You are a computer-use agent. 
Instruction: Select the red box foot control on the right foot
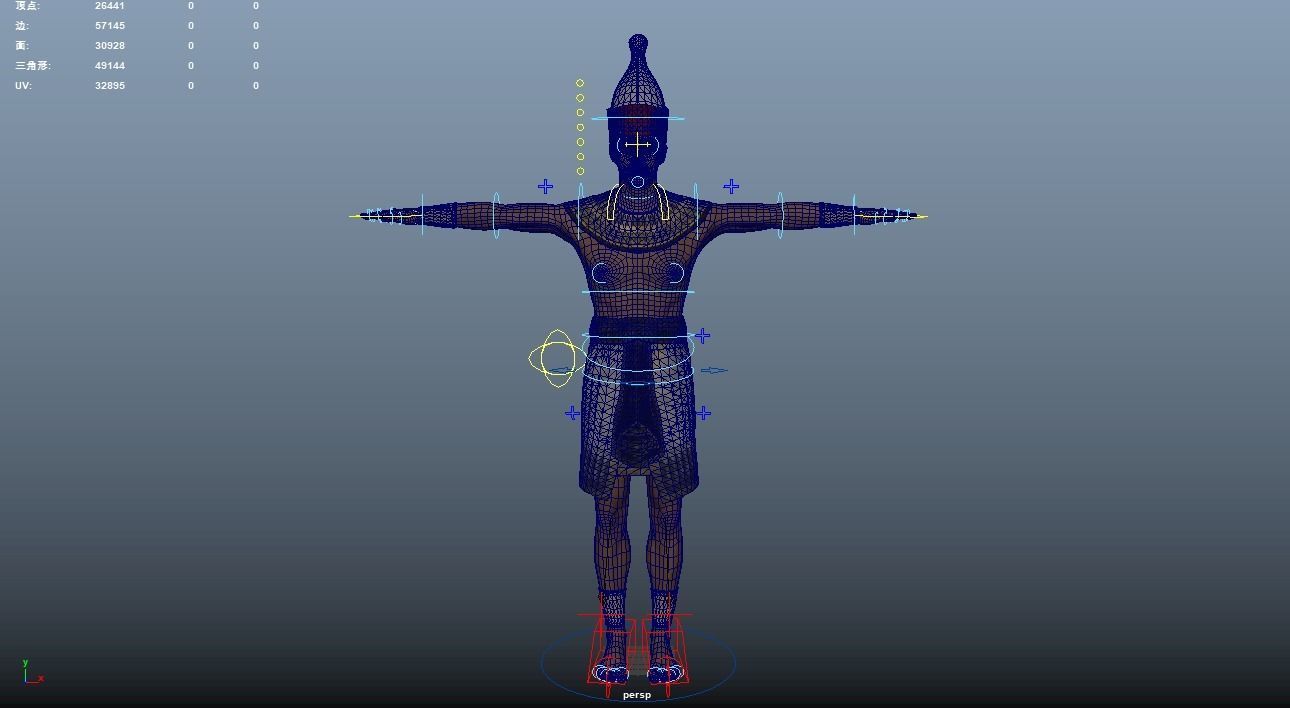click(663, 650)
